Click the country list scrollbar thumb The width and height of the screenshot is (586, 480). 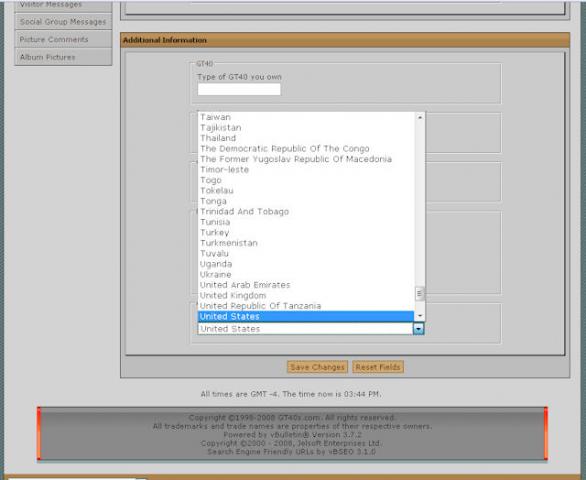click(420, 293)
